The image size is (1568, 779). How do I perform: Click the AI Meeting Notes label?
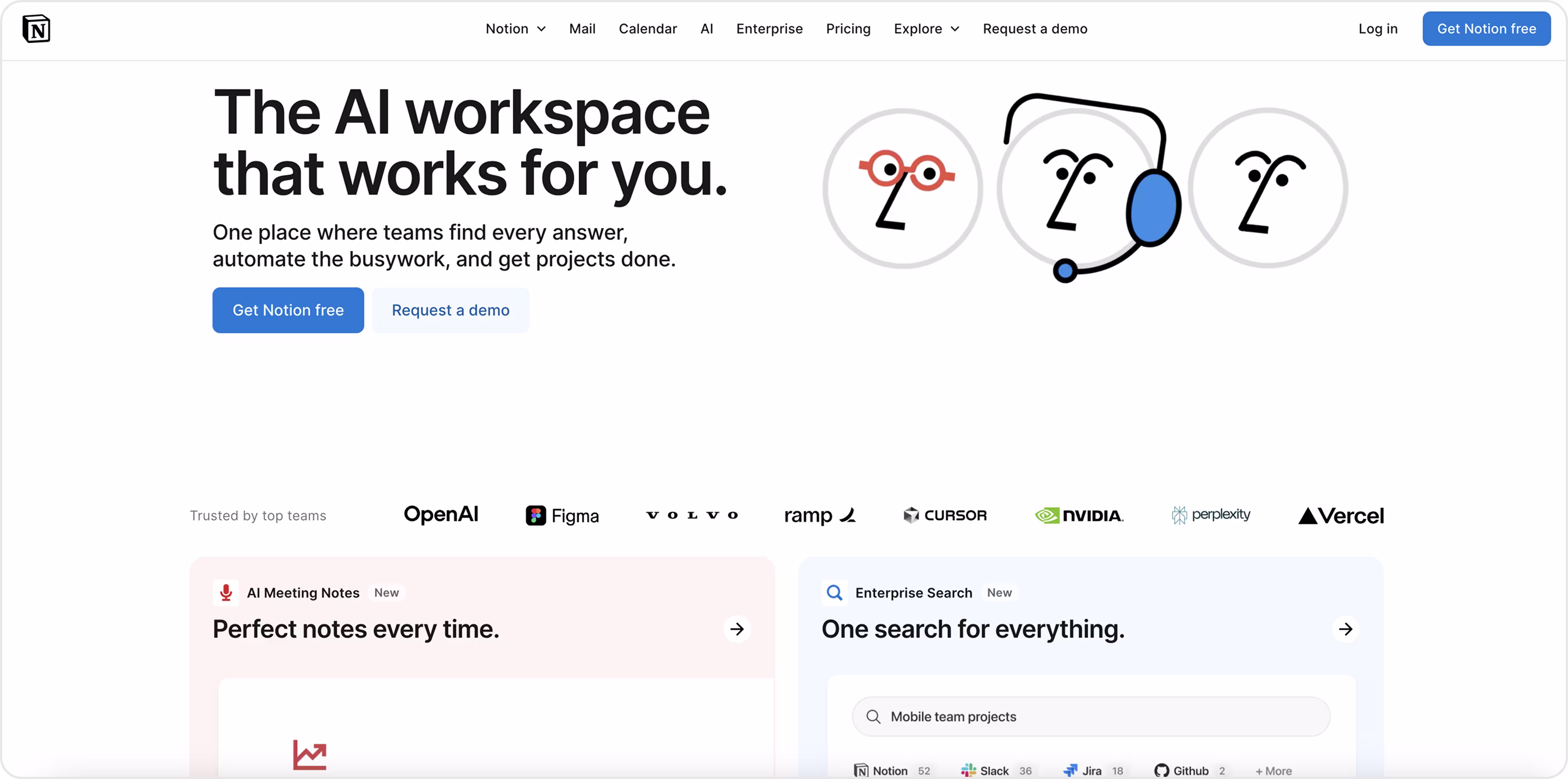[x=303, y=593]
